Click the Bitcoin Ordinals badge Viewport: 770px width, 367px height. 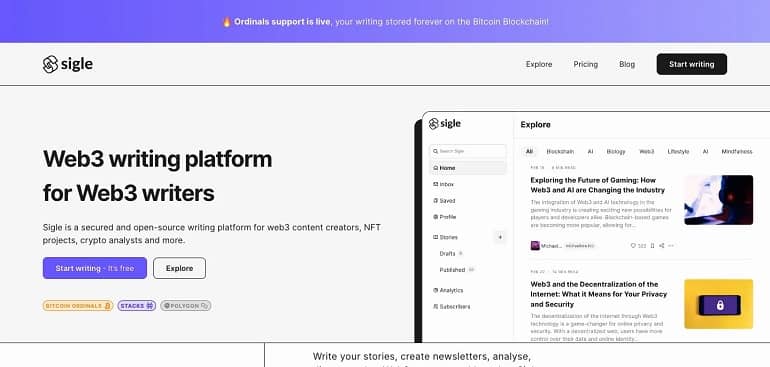point(78,306)
